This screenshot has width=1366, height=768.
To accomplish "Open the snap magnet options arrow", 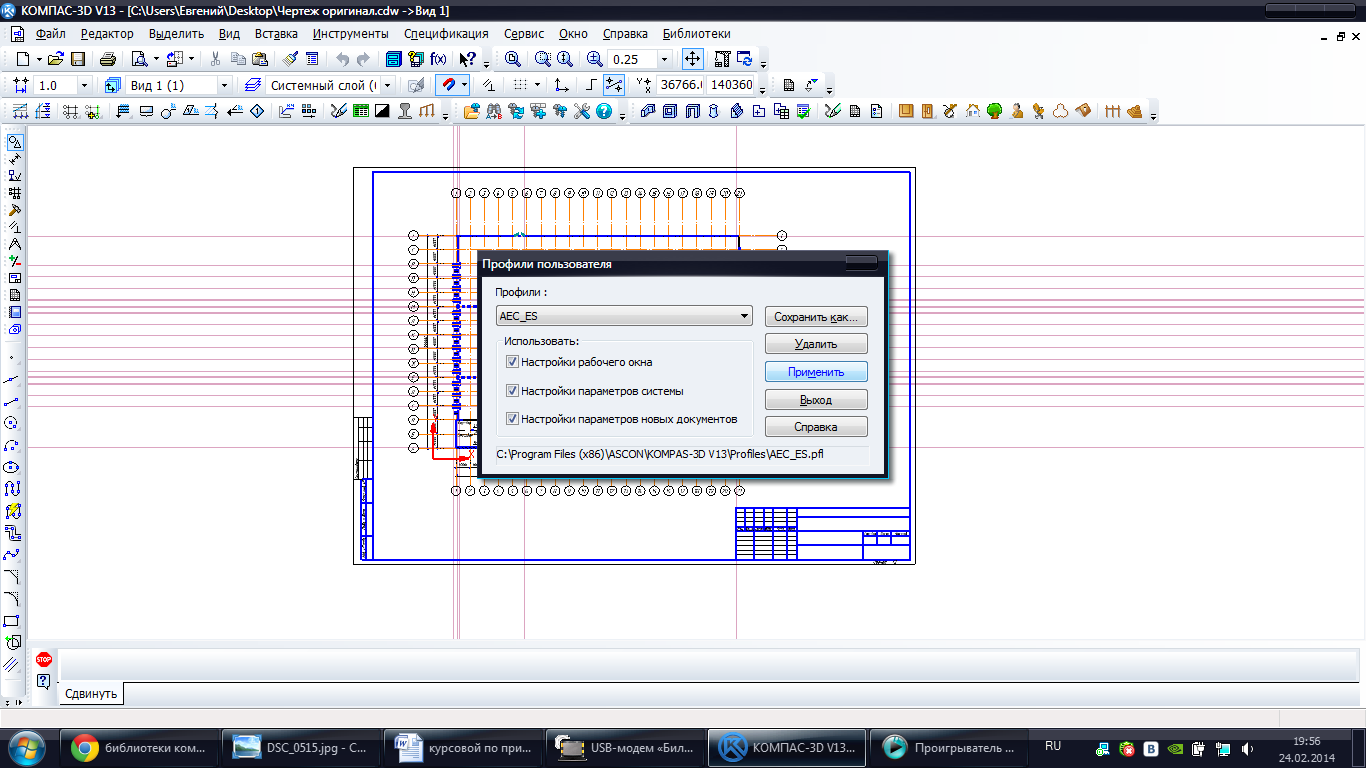I will [x=464, y=85].
